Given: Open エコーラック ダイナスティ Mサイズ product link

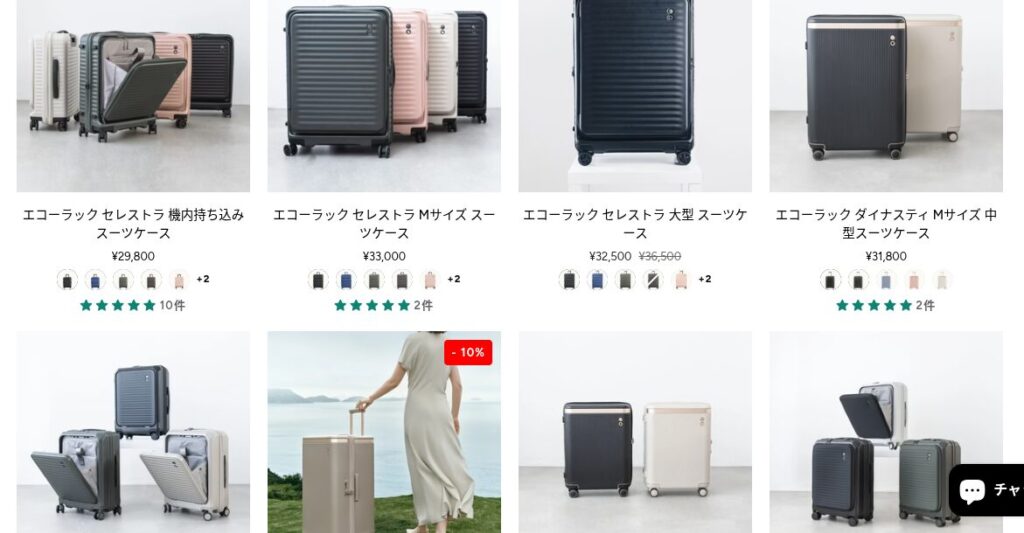Looking at the screenshot, I should [x=886, y=223].
